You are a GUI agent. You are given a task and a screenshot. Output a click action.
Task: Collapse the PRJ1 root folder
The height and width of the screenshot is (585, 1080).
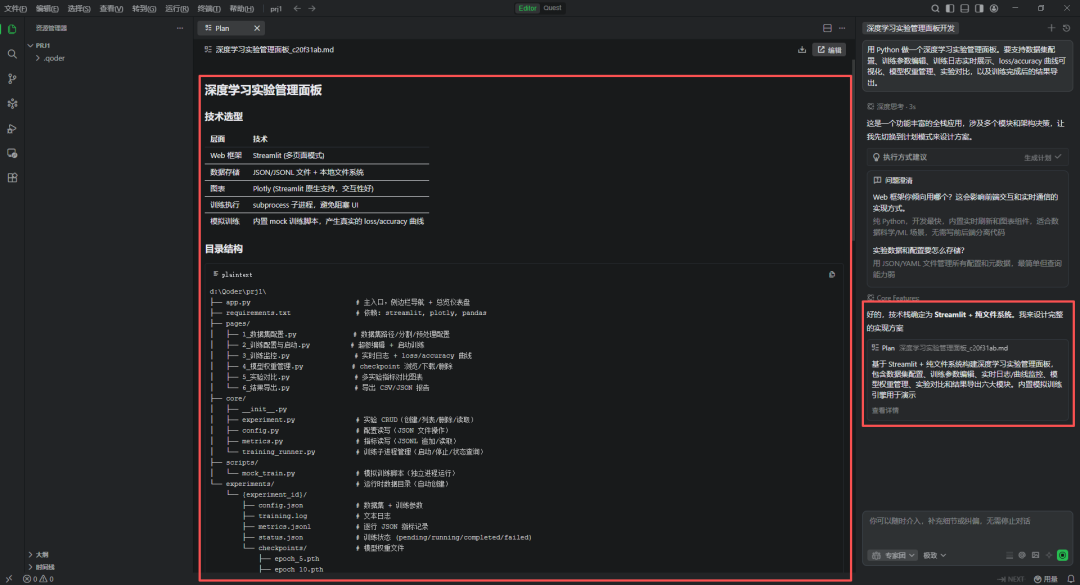pyautogui.click(x=42, y=45)
